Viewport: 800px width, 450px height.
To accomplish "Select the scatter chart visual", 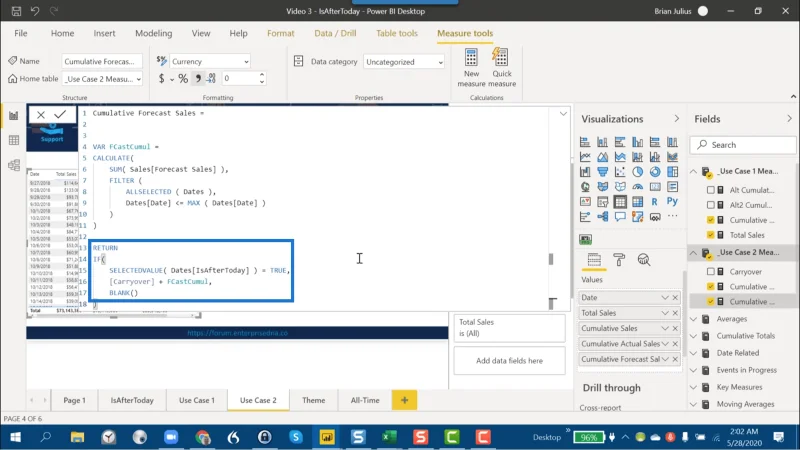I will [x=620, y=172].
